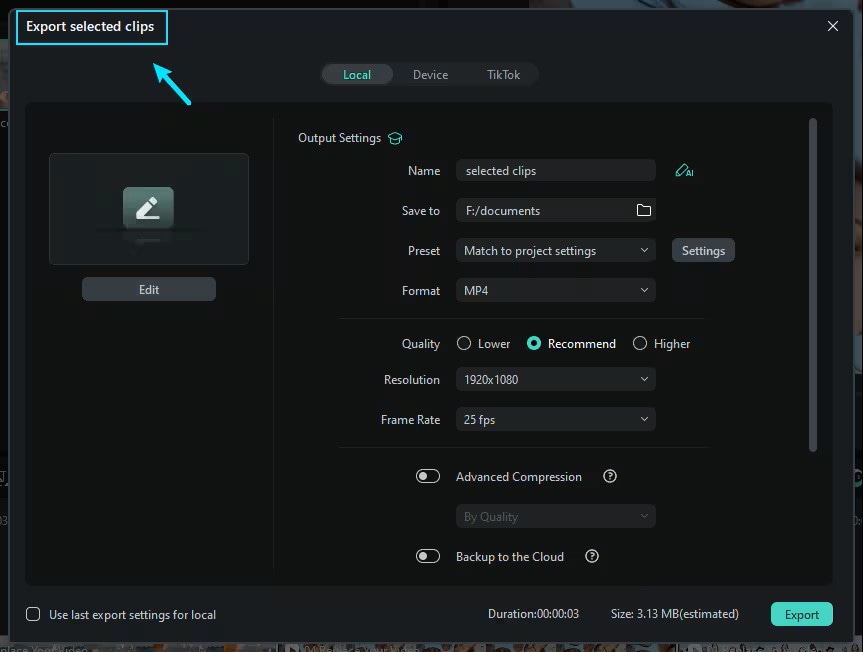Click the Export button

801,613
